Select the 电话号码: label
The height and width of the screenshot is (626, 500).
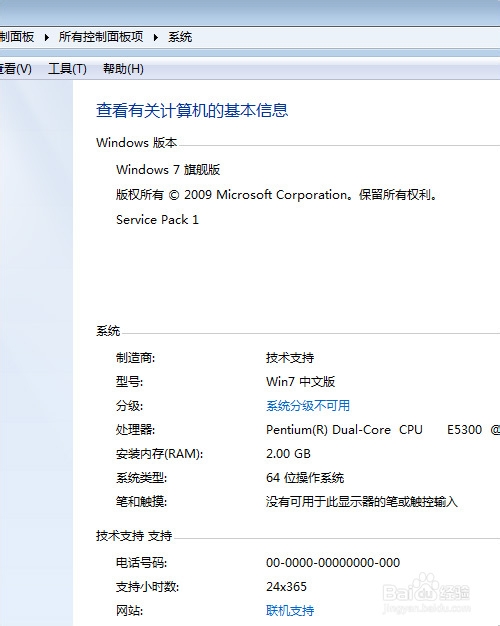tap(141, 563)
